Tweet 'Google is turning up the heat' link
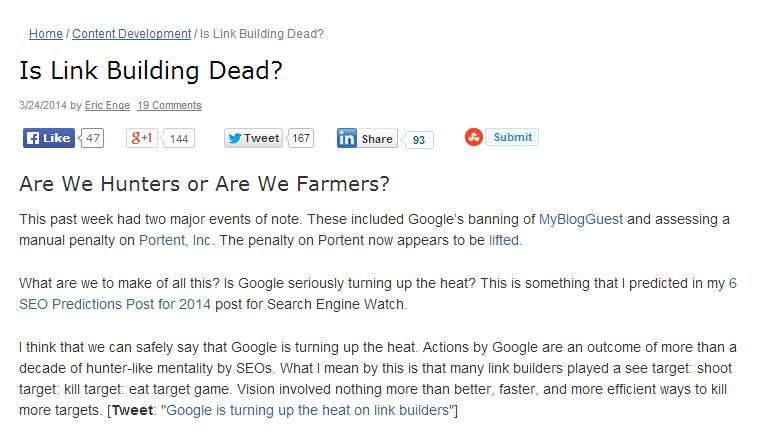Screen dimensions: 778x432 (x=307, y=410)
